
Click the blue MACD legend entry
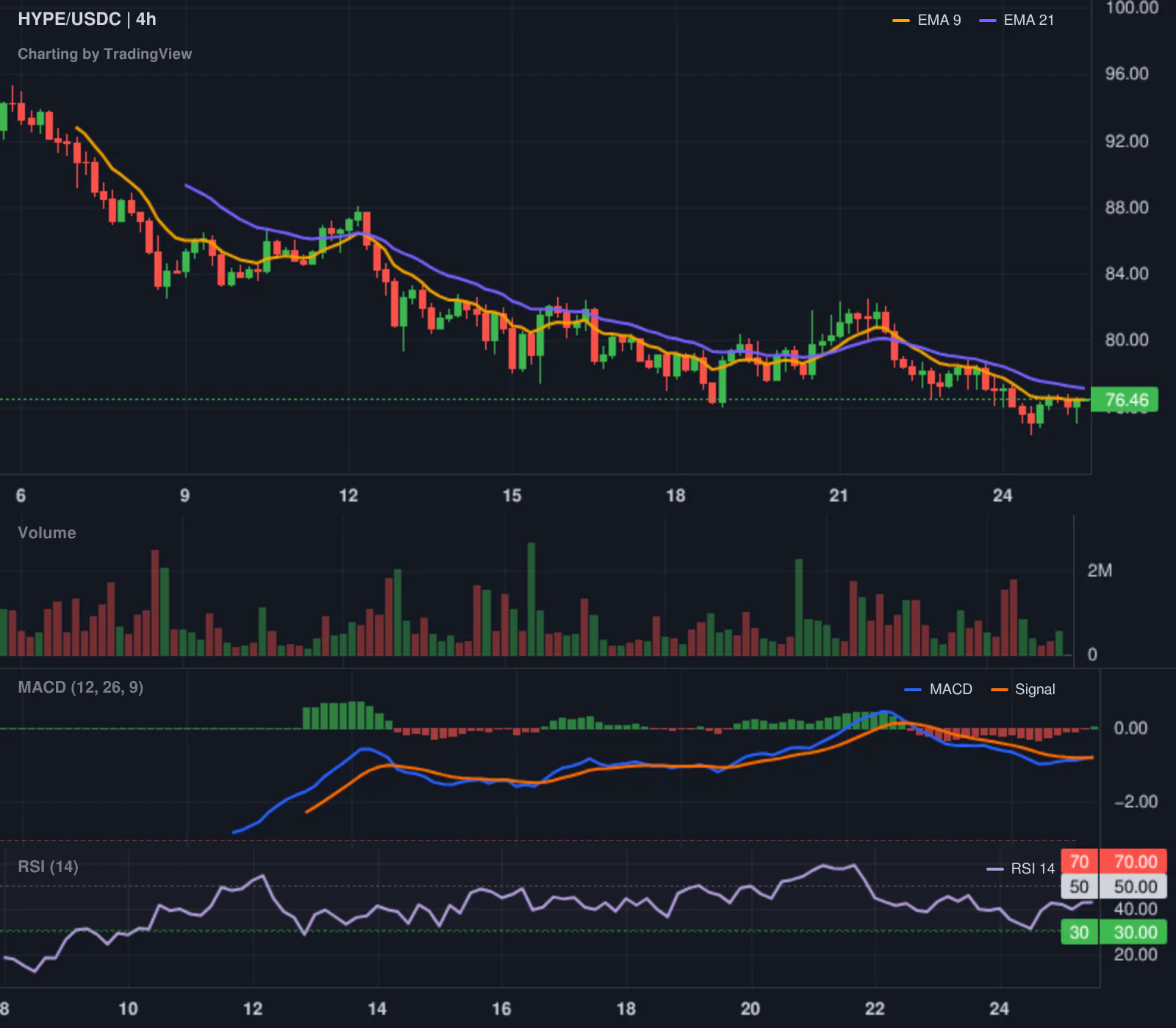click(938, 689)
